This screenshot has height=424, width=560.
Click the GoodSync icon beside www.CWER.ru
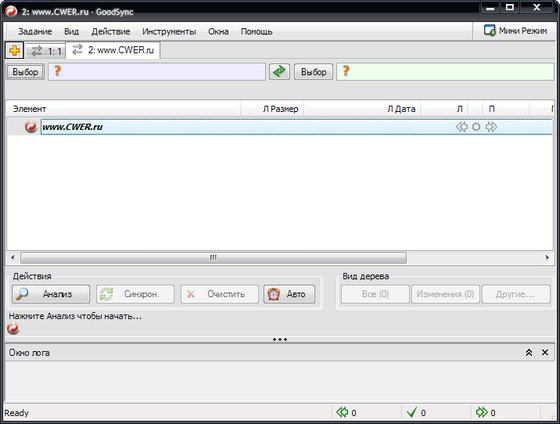point(31,127)
